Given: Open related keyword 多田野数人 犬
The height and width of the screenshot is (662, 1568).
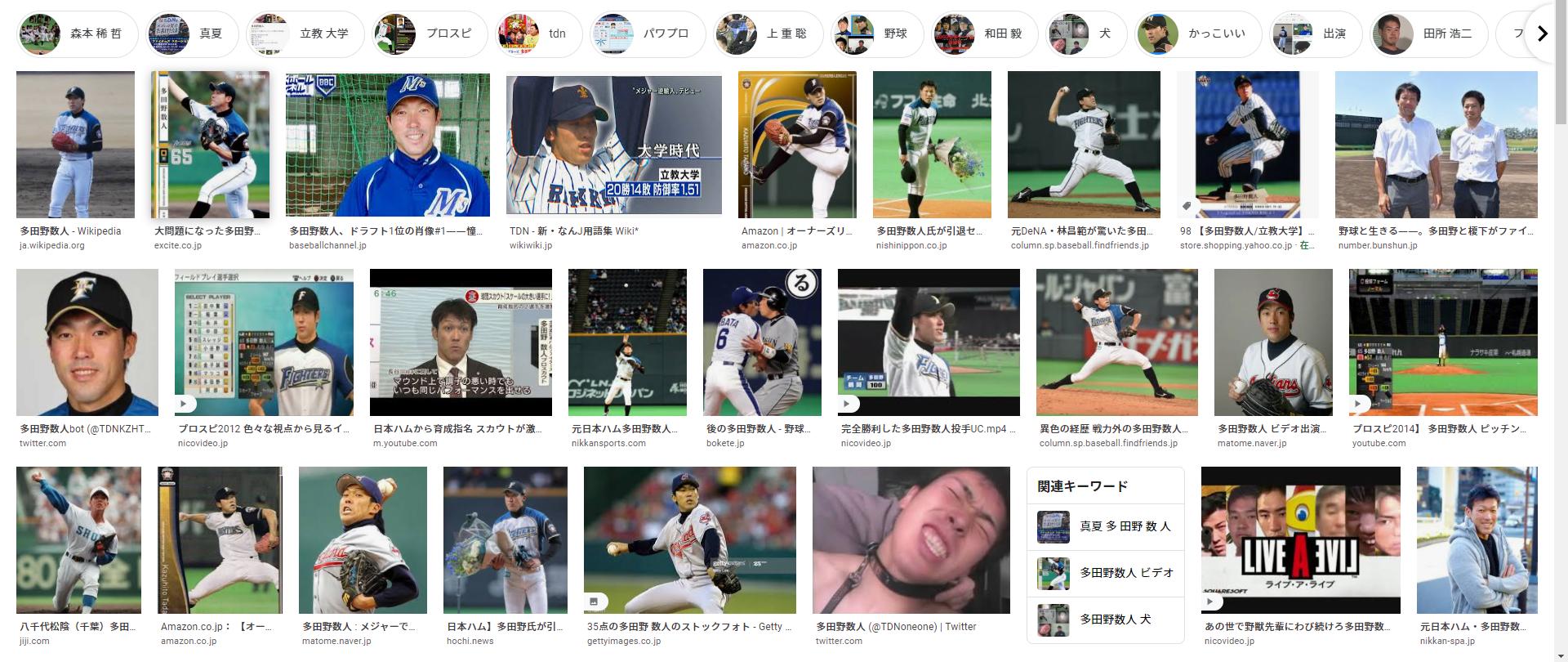Looking at the screenshot, I should pos(1106,620).
